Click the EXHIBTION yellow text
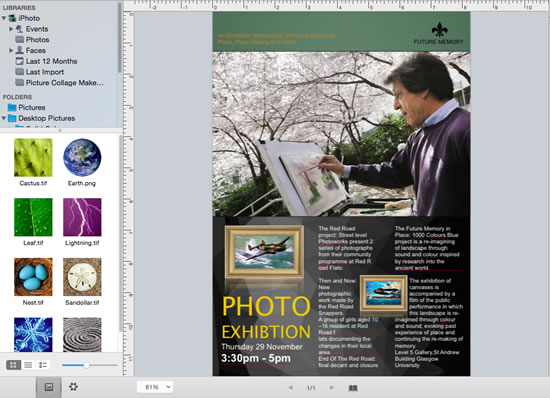This screenshot has width=550, height=398. [266, 332]
